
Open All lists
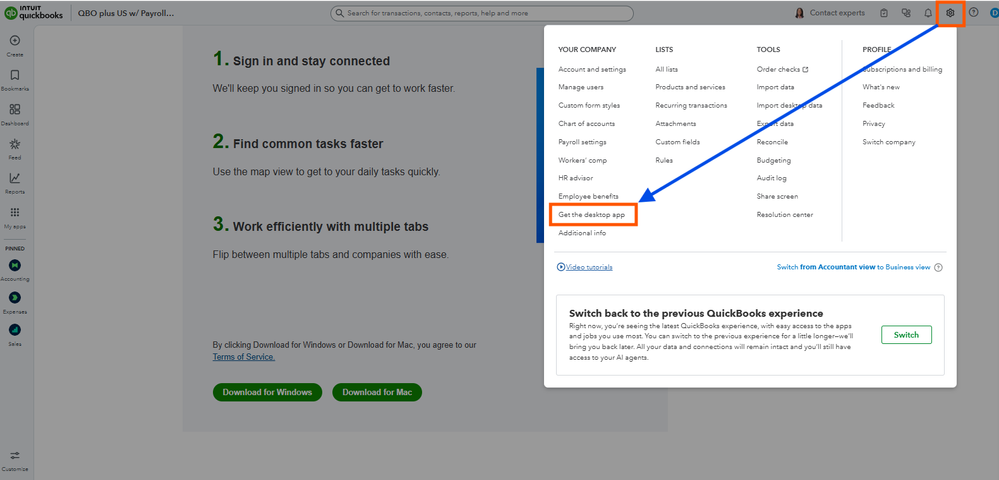(x=666, y=69)
